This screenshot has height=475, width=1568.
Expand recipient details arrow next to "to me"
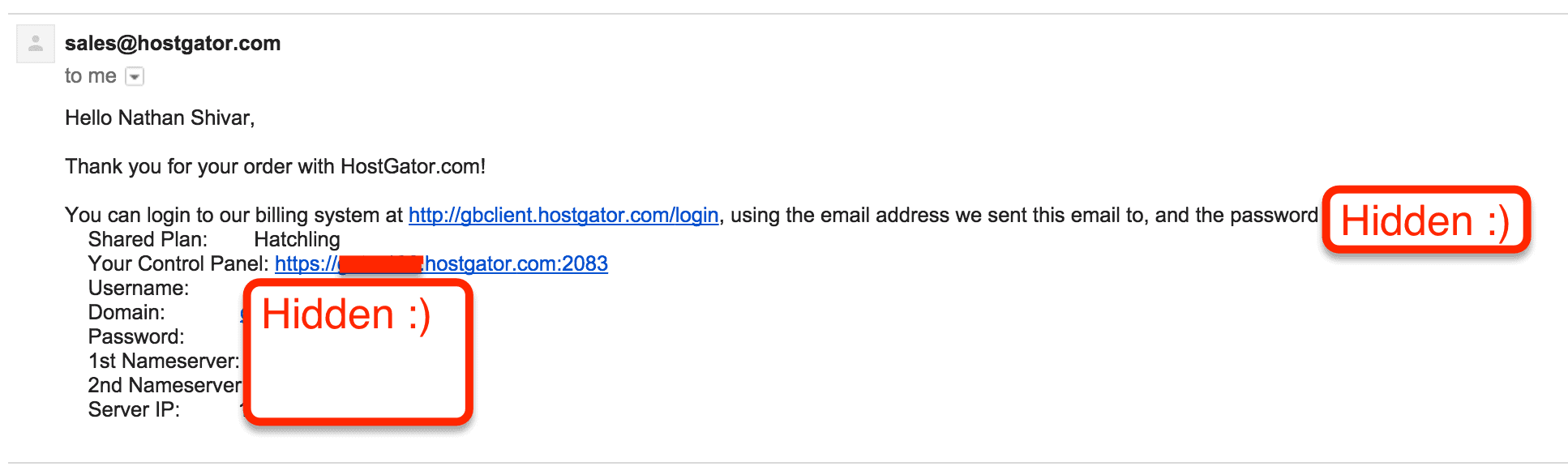point(135,77)
